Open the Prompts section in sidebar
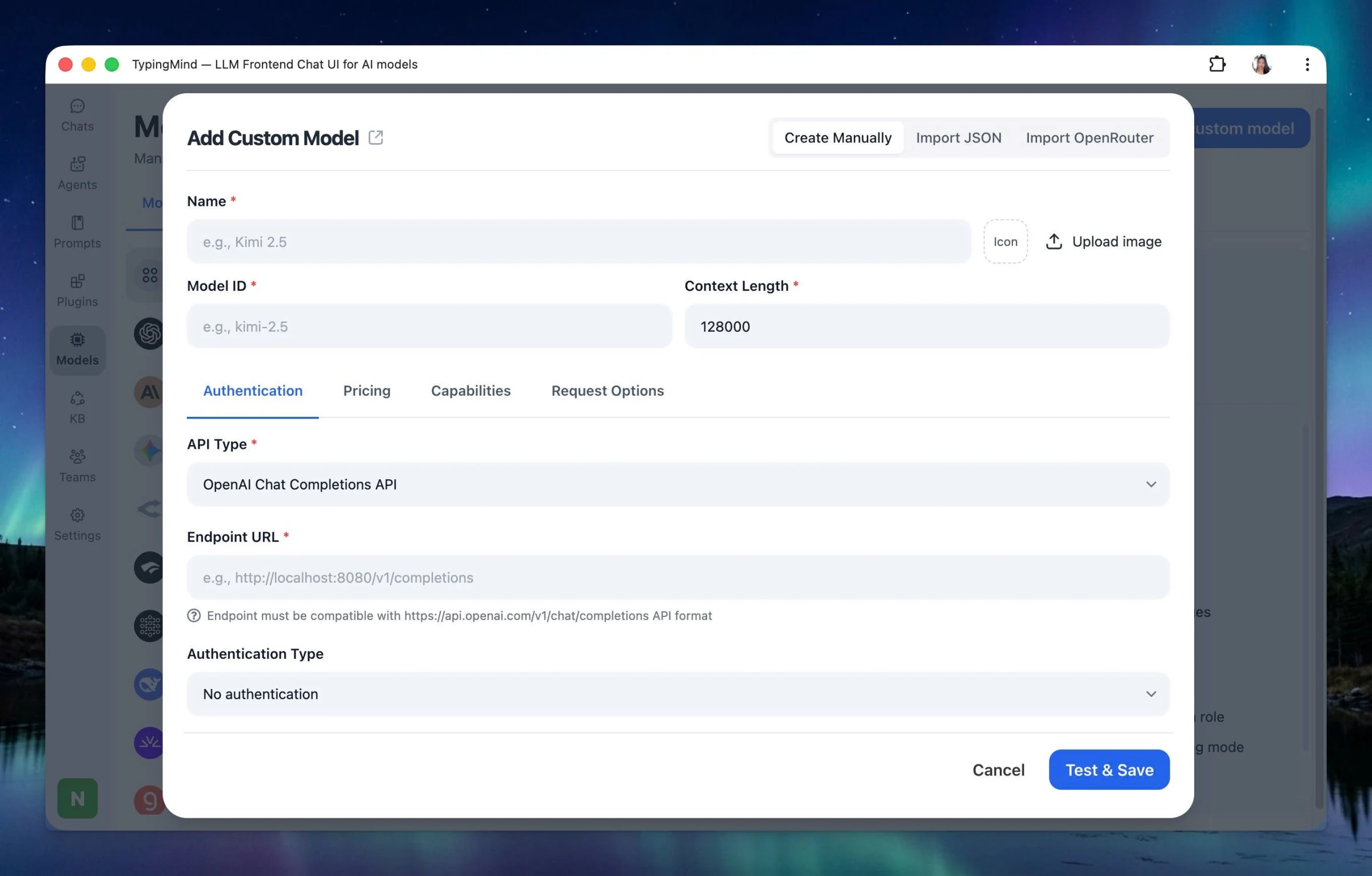This screenshot has width=1372, height=876. coord(77,232)
